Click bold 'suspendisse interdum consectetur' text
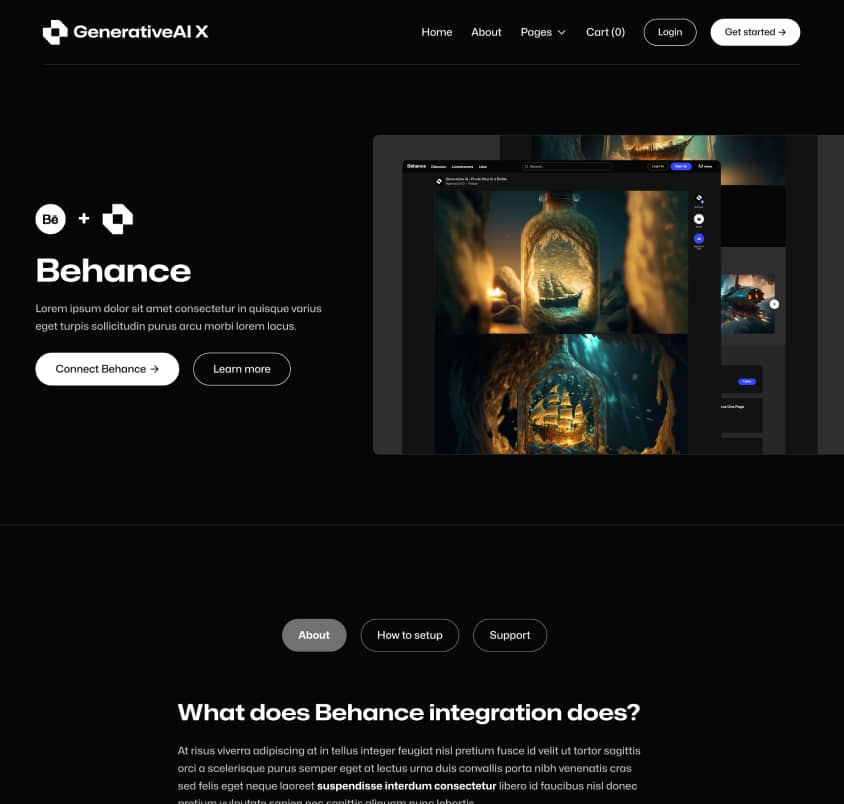The height and width of the screenshot is (804, 844). point(406,786)
